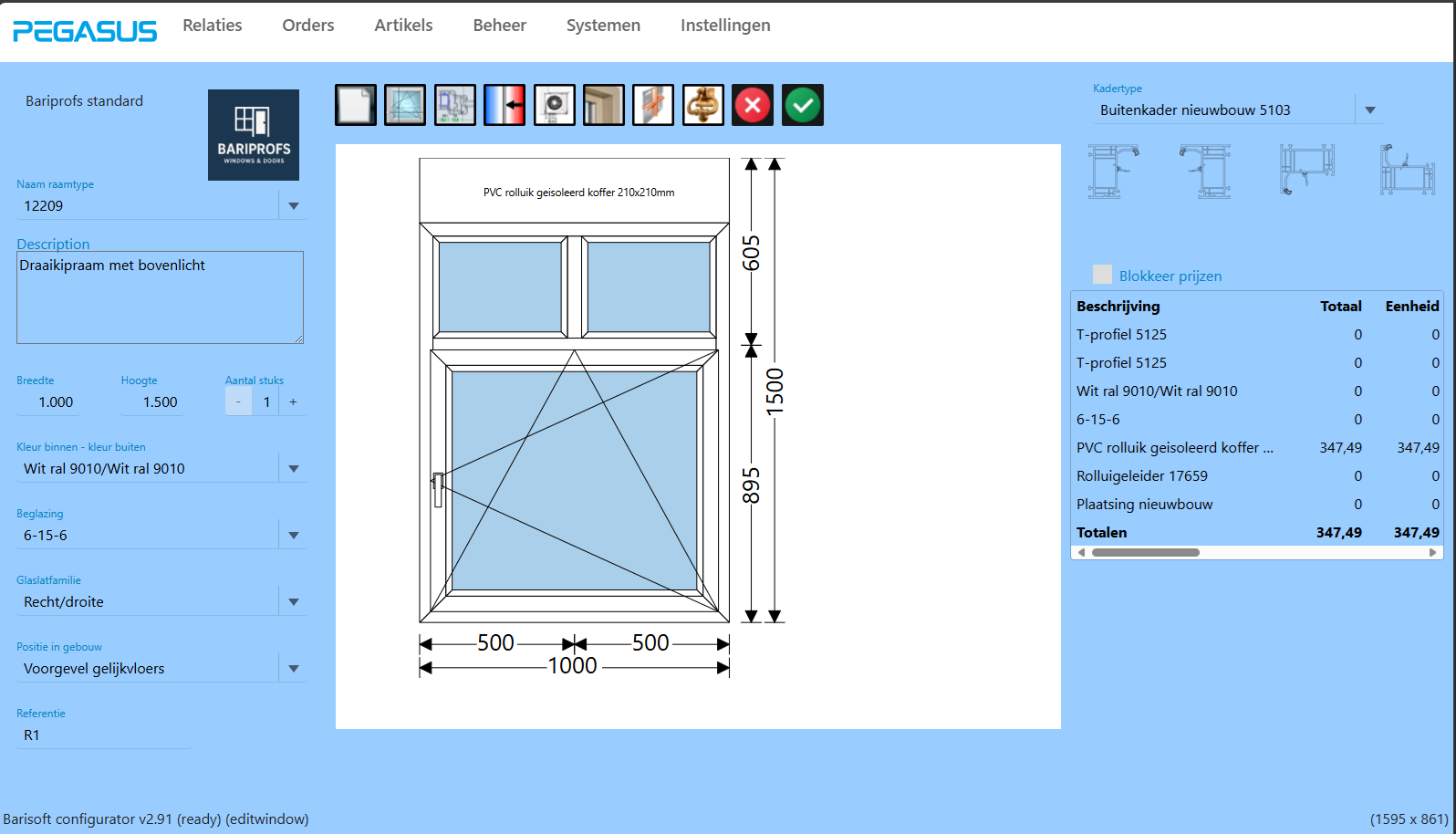This screenshot has height=834, width=1456.
Task: Click the Referentie input field R1
Action: [103, 735]
